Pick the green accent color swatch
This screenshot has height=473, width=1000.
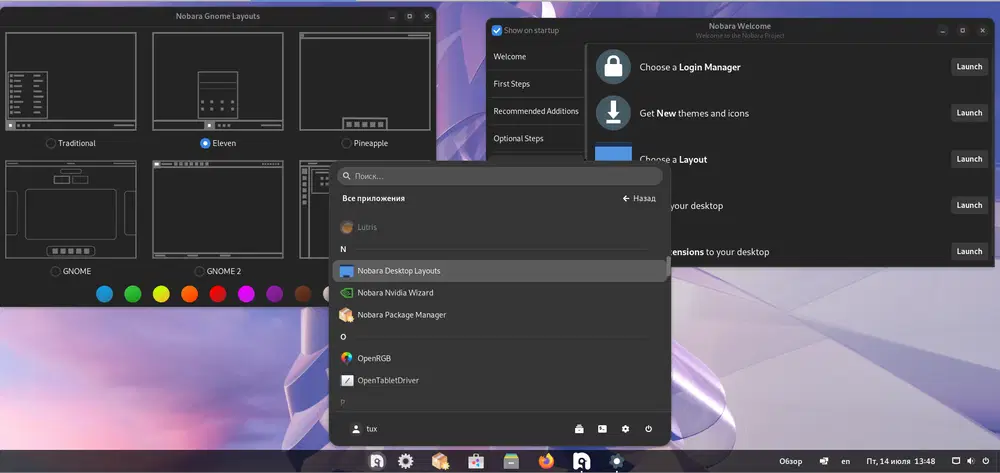point(132,294)
